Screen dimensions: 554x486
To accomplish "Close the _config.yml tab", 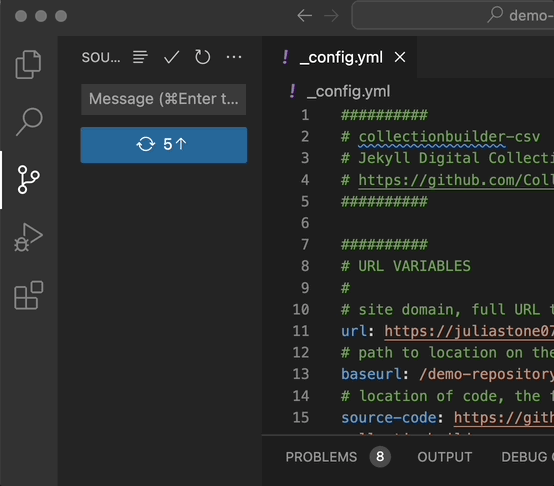I will click(400, 57).
